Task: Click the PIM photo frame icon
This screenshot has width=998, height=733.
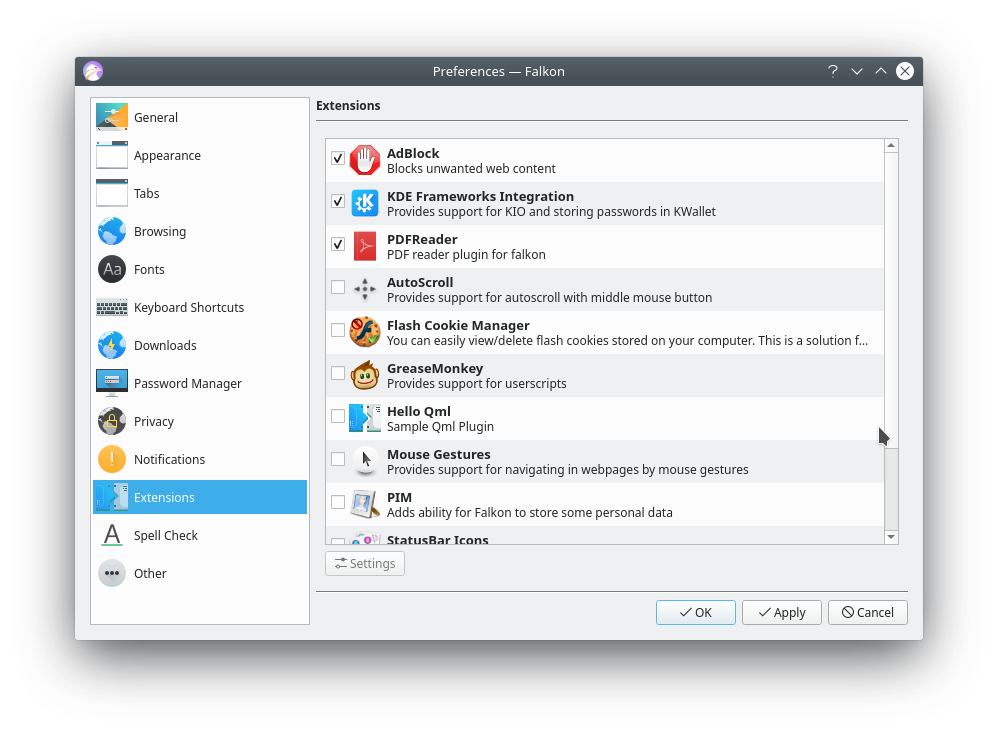Action: pos(365,504)
